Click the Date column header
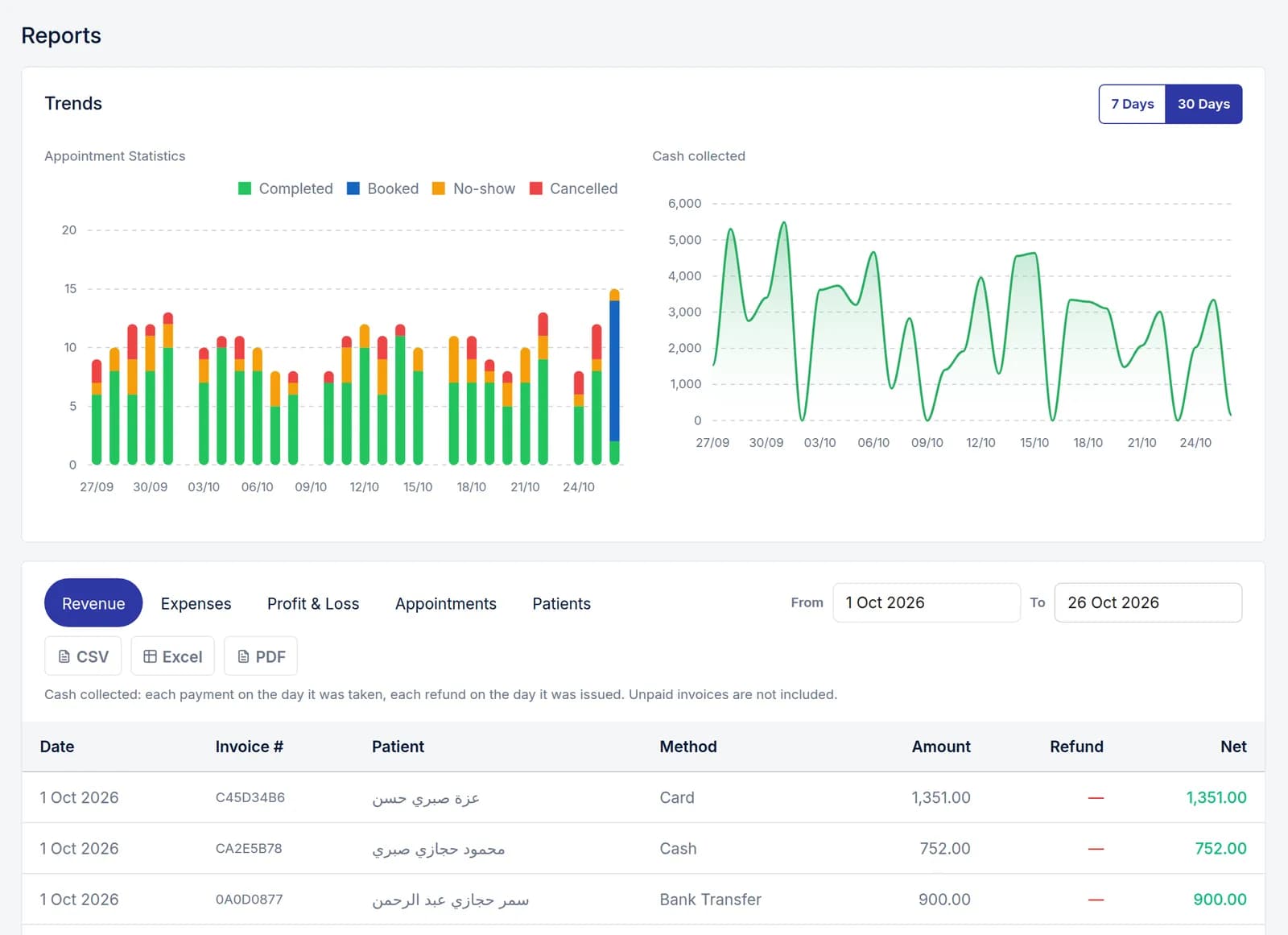The height and width of the screenshot is (935, 1288). click(57, 747)
